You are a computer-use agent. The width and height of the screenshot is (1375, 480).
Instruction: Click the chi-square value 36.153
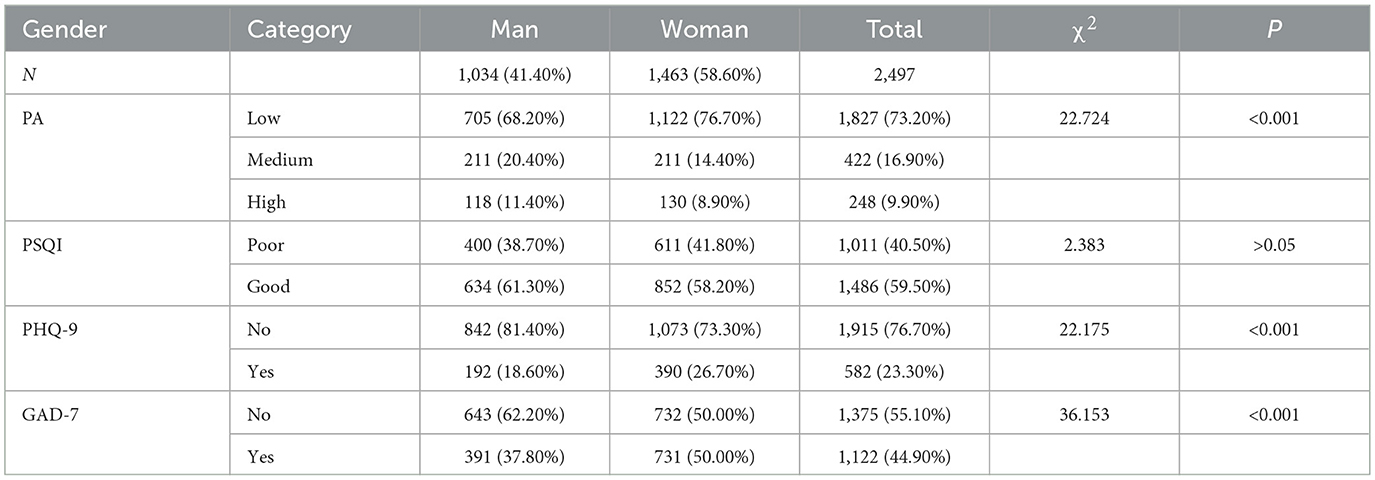tap(1083, 414)
